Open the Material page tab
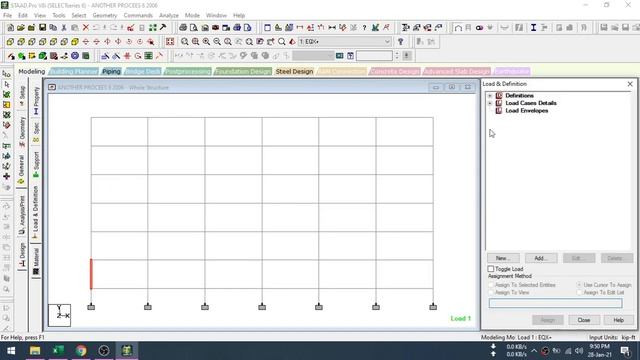The height and width of the screenshot is (360, 640). [x=36, y=261]
